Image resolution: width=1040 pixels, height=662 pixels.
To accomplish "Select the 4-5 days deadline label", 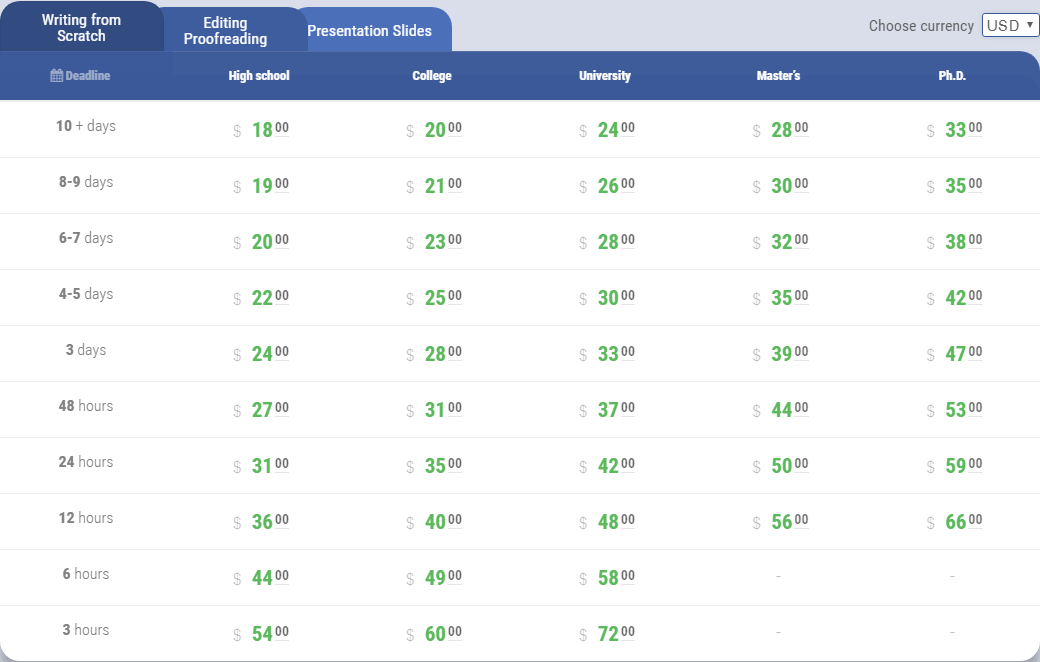I will pos(86,294).
